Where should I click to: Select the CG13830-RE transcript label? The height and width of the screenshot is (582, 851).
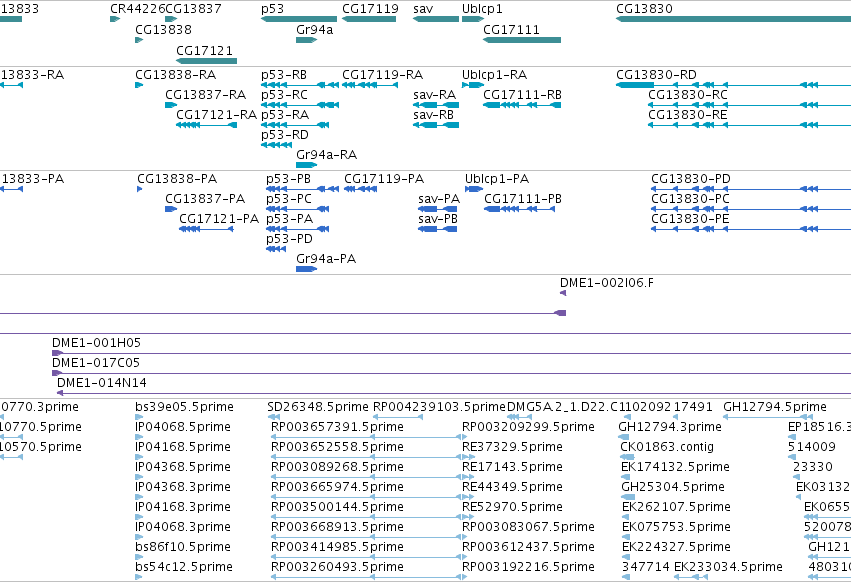click(688, 115)
